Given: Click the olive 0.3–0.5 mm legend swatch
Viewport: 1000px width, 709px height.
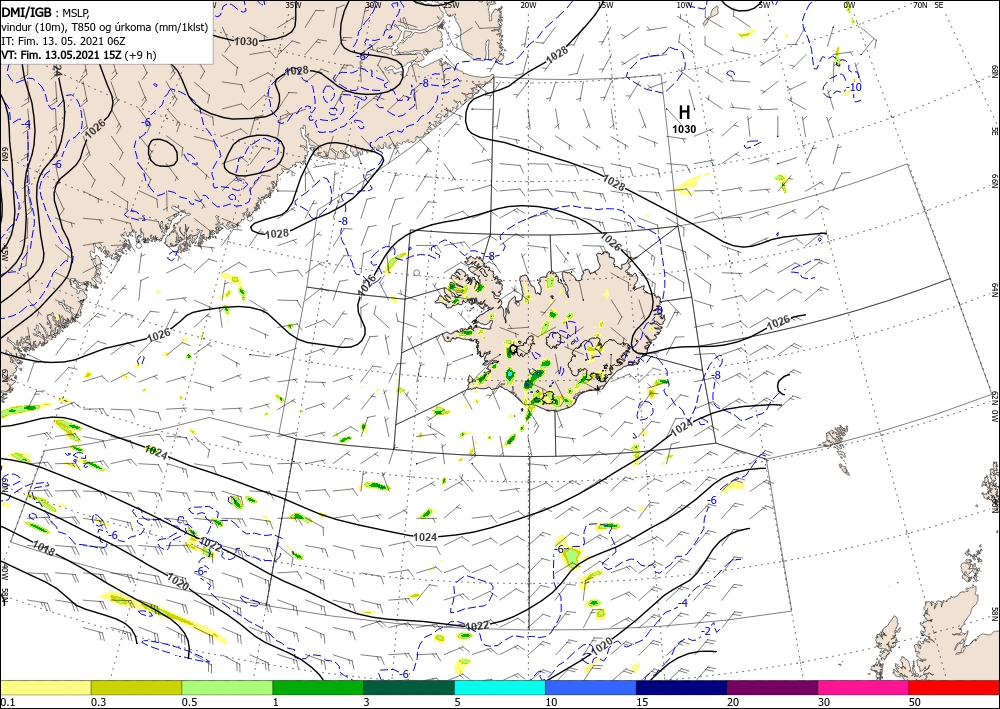Looking at the screenshot, I should point(136,687).
